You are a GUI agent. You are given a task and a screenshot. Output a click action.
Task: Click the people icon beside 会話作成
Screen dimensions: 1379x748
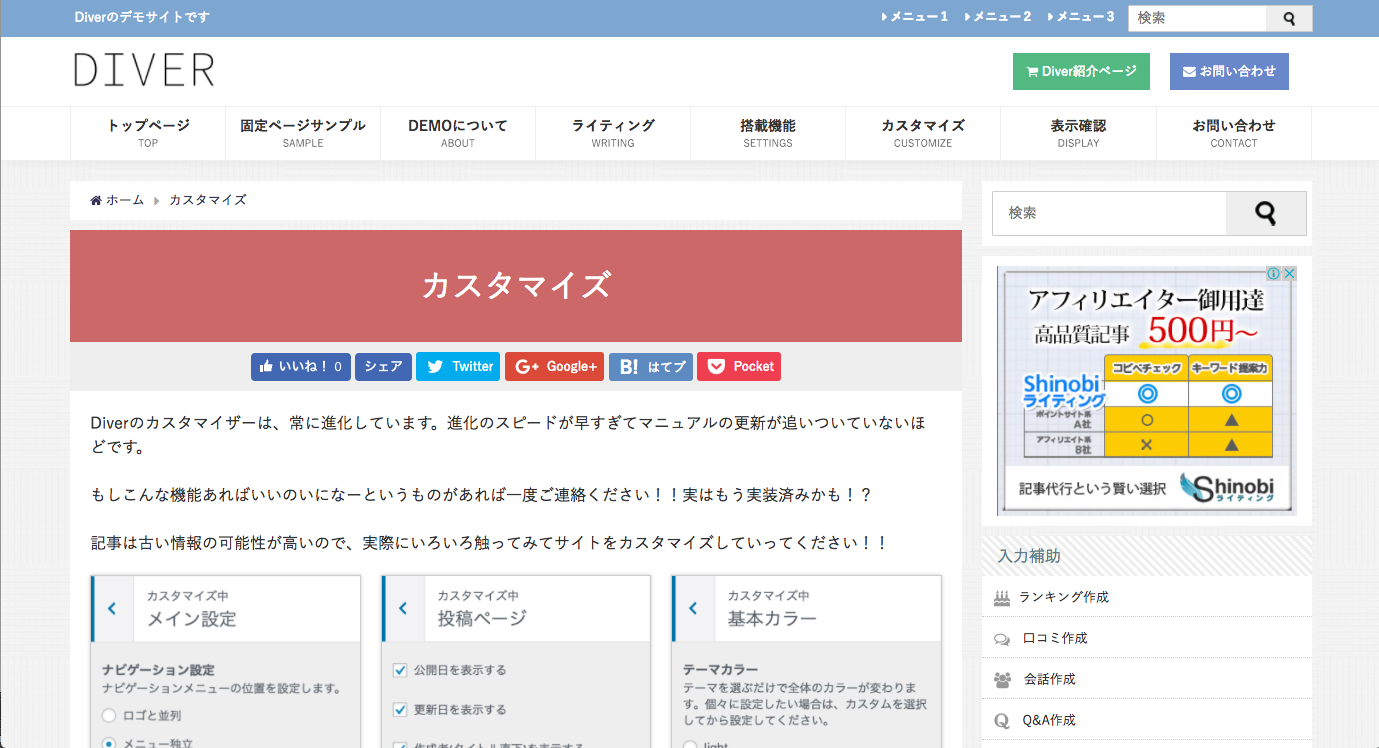tap(1002, 680)
